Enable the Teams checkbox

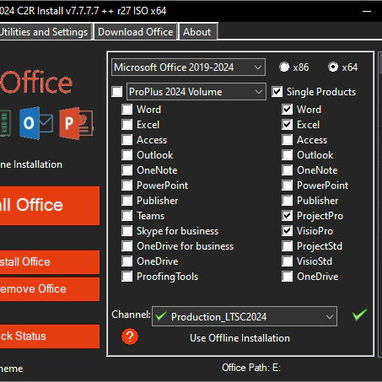127,216
